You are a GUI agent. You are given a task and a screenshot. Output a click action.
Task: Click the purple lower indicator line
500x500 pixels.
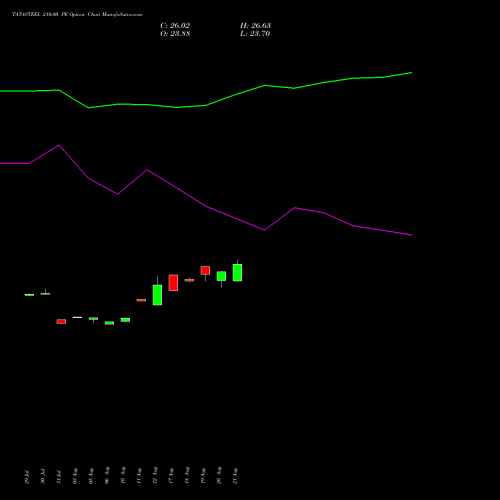(206, 206)
